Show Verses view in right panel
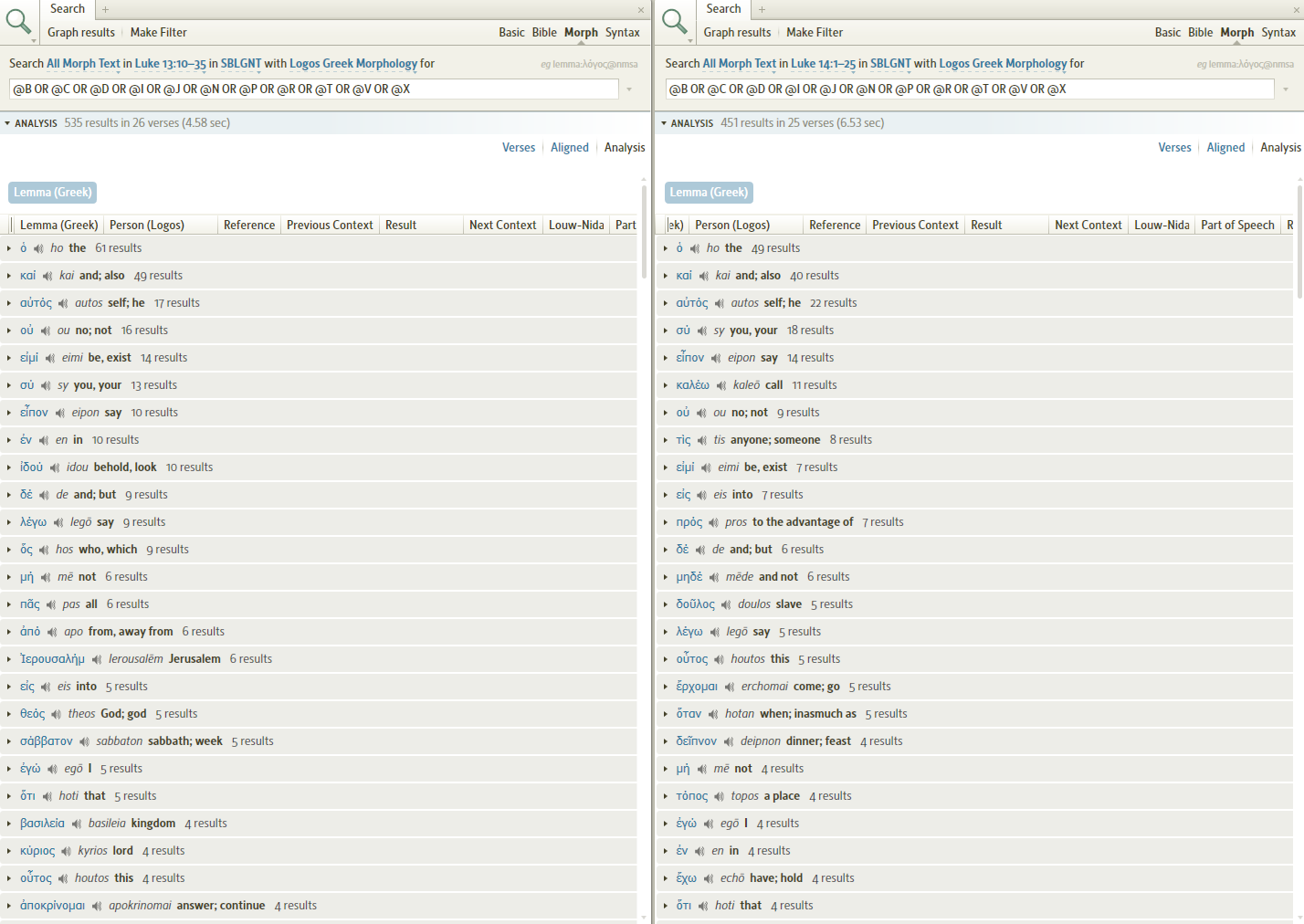 (x=1174, y=147)
